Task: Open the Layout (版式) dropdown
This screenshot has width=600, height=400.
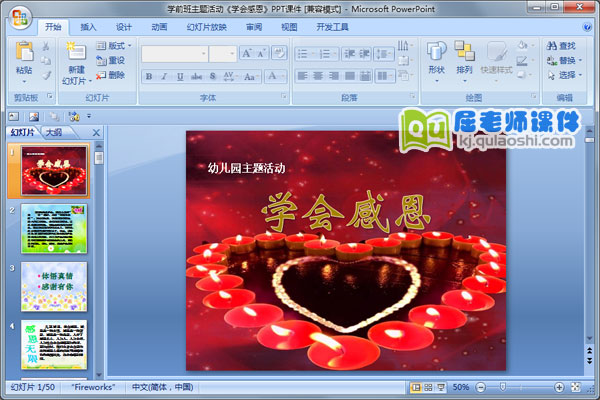Action: [x=114, y=46]
